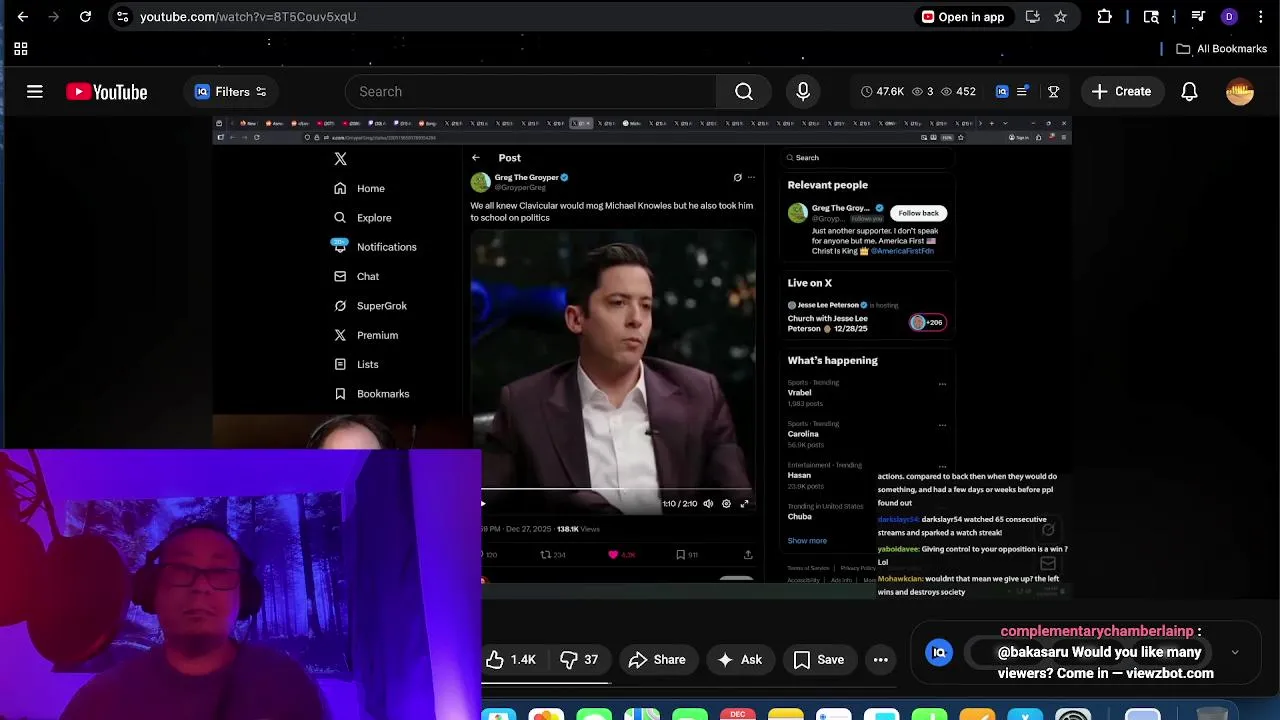The width and height of the screenshot is (1280, 720).
Task: Select Explore in the X sidebar
Action: [x=363, y=218]
